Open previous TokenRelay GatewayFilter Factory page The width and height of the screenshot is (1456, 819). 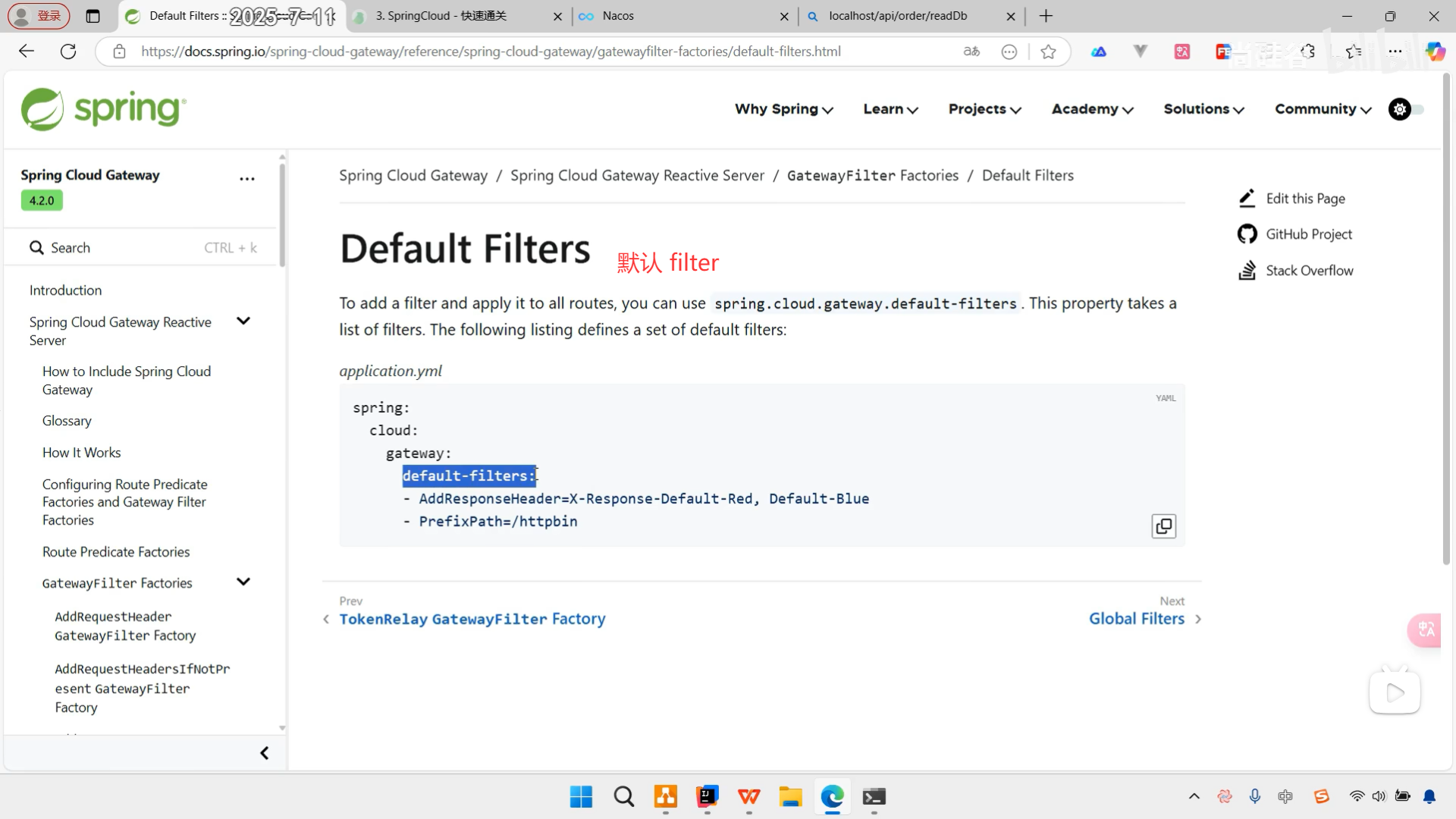[x=472, y=619]
